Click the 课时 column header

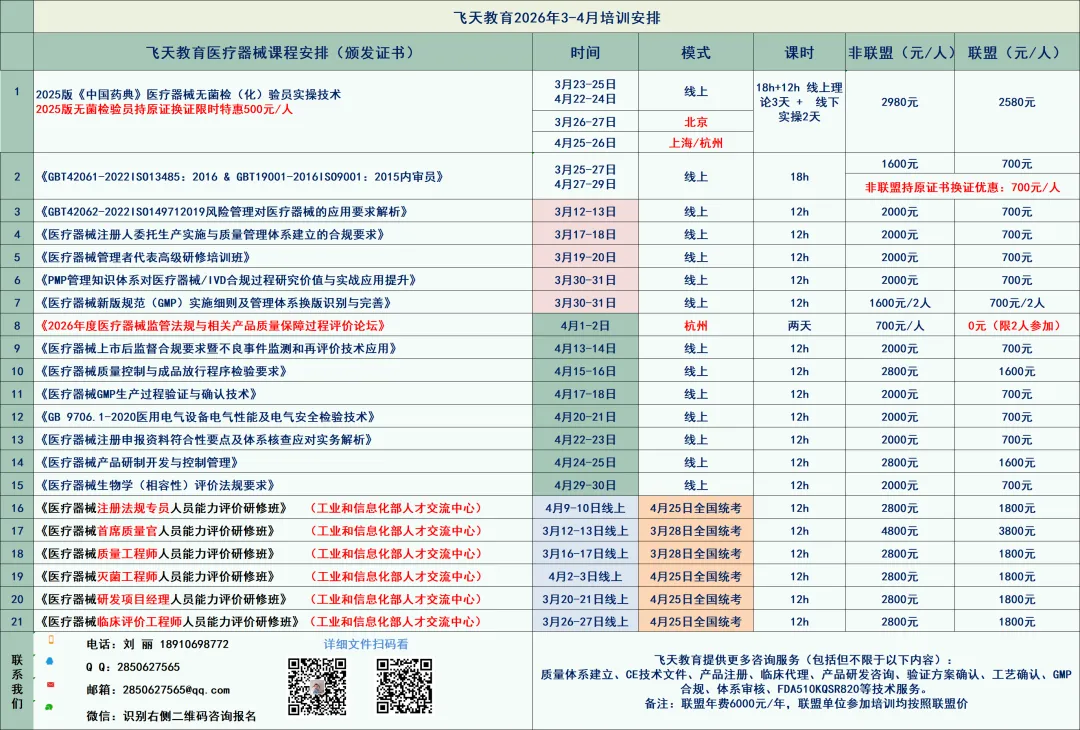click(x=799, y=52)
